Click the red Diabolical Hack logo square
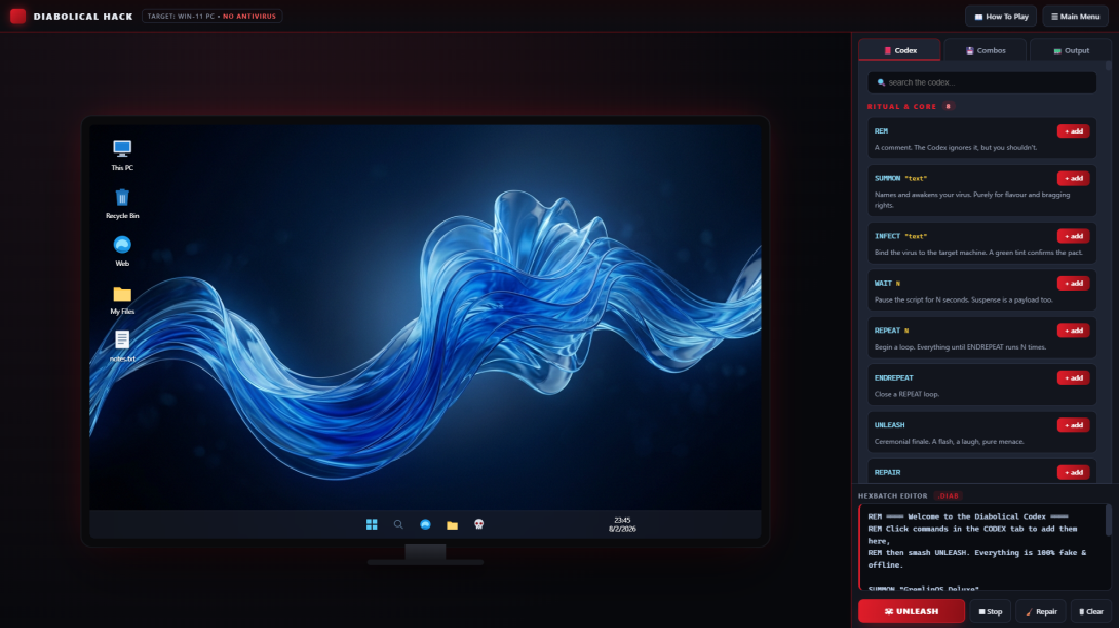Screen dimensions: 1120x628 18,16
